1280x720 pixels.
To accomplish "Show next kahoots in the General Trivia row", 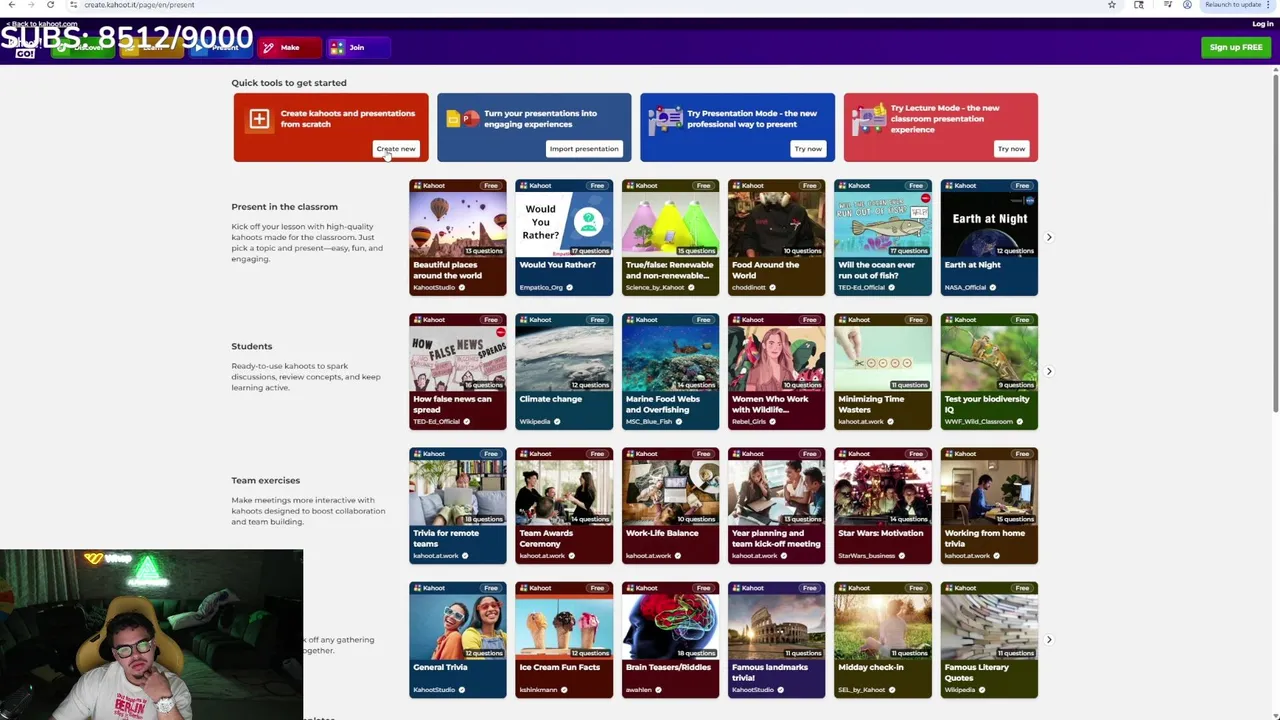I will pyautogui.click(x=1049, y=639).
